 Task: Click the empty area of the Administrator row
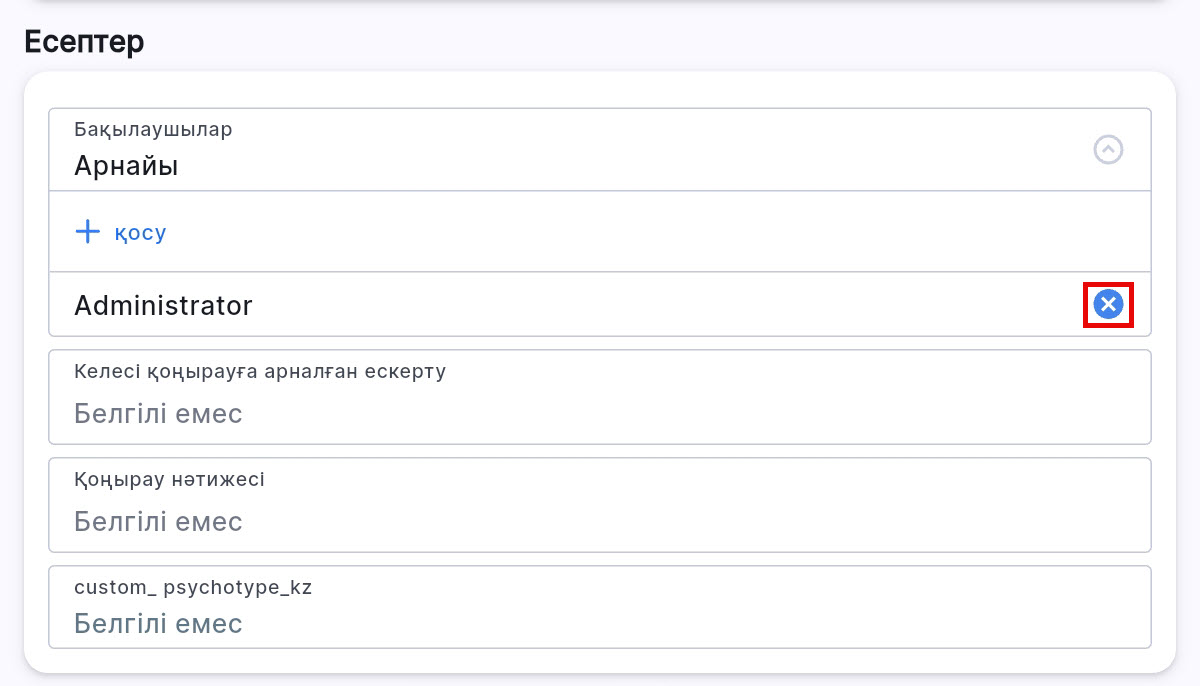pos(650,305)
